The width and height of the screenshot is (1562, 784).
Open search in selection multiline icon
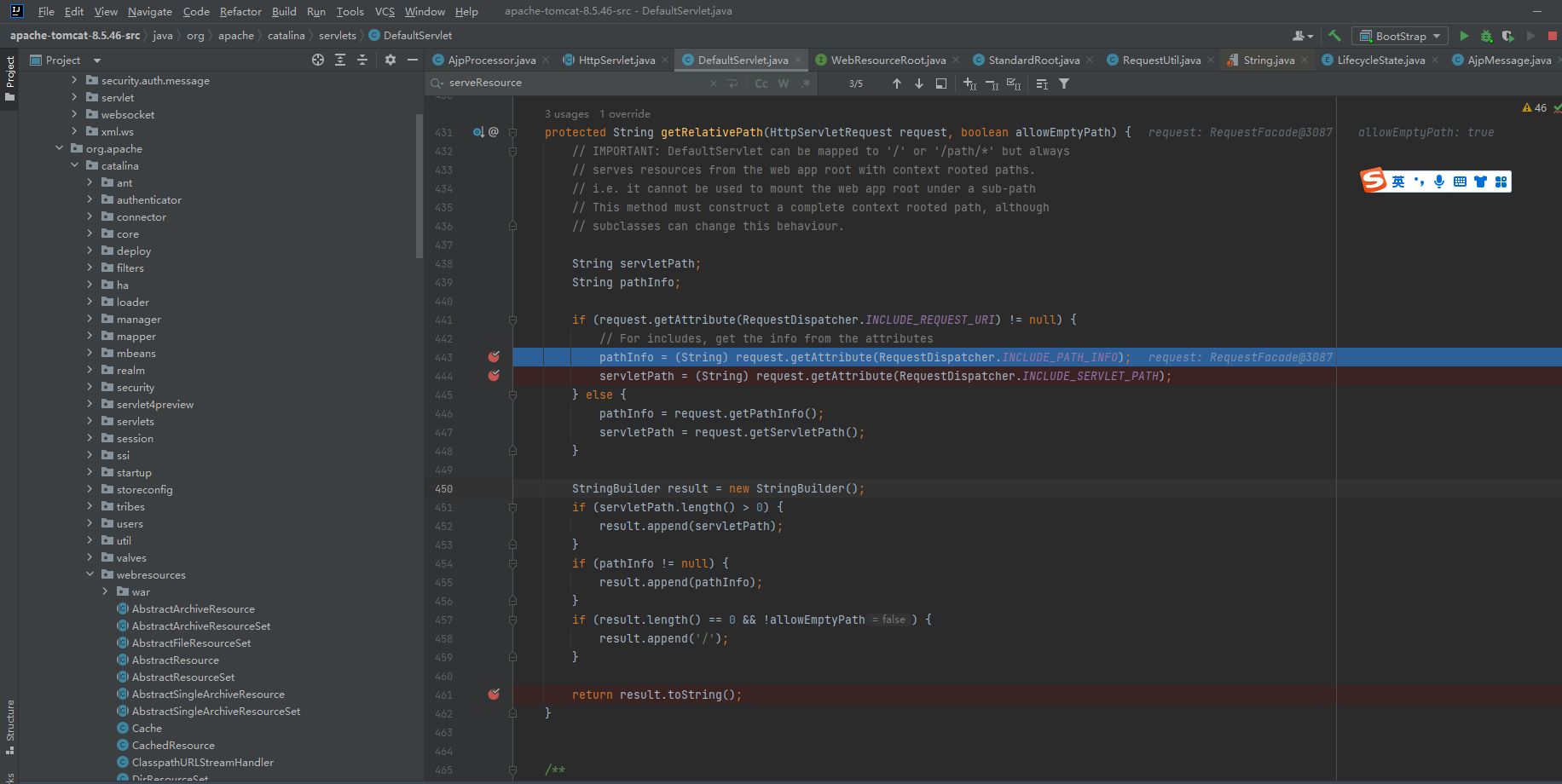pos(1042,84)
